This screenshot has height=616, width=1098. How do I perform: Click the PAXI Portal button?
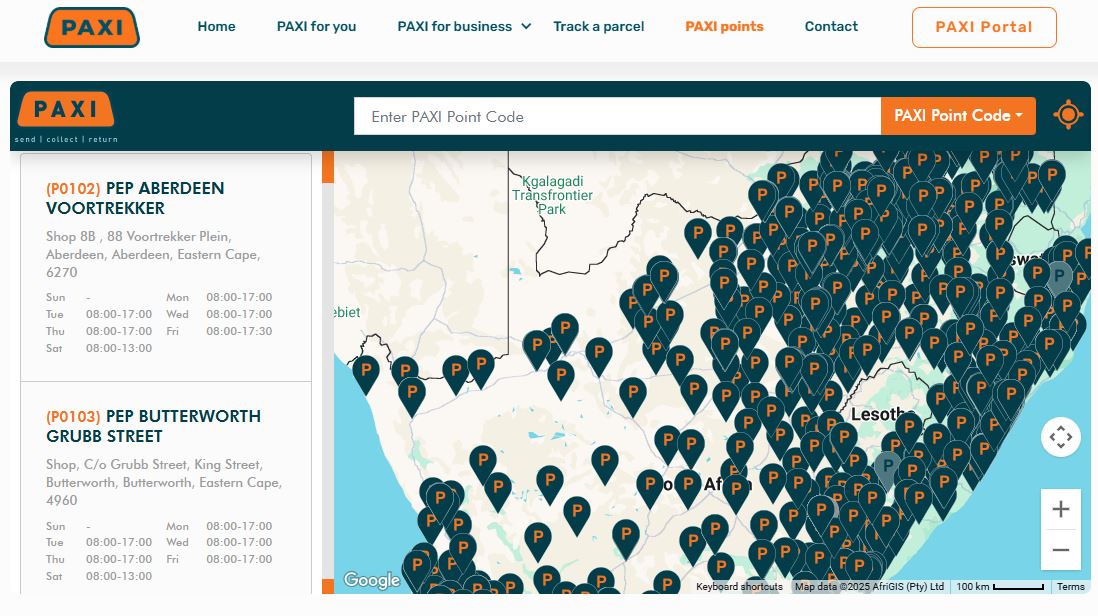pyautogui.click(x=983, y=27)
